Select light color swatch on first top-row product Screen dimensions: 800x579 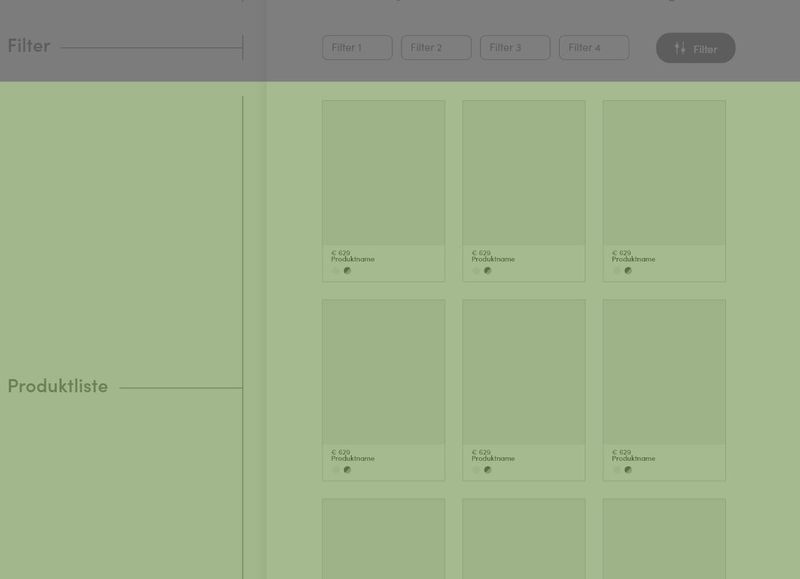pos(336,270)
